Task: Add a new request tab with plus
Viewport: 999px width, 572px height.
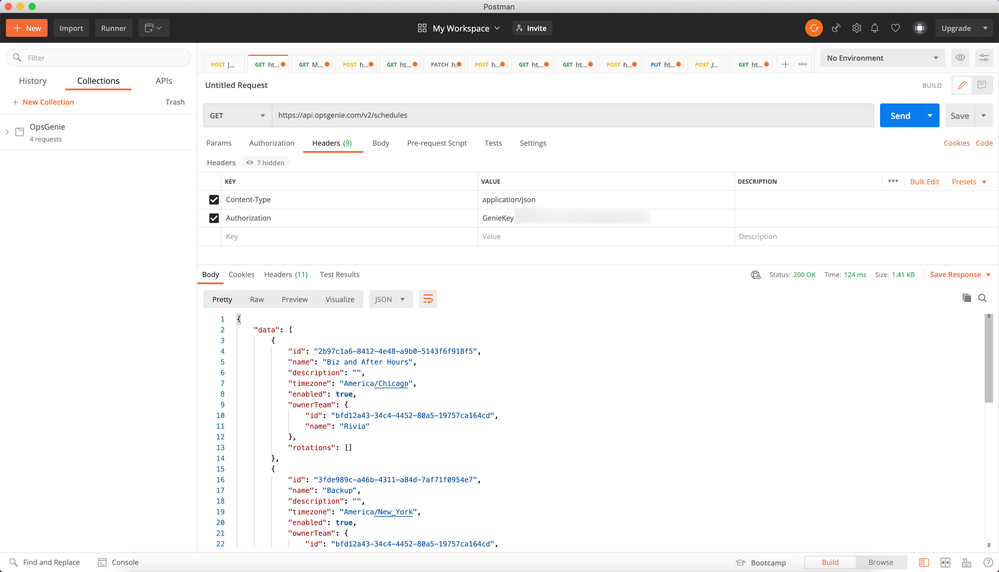Action: click(x=785, y=64)
